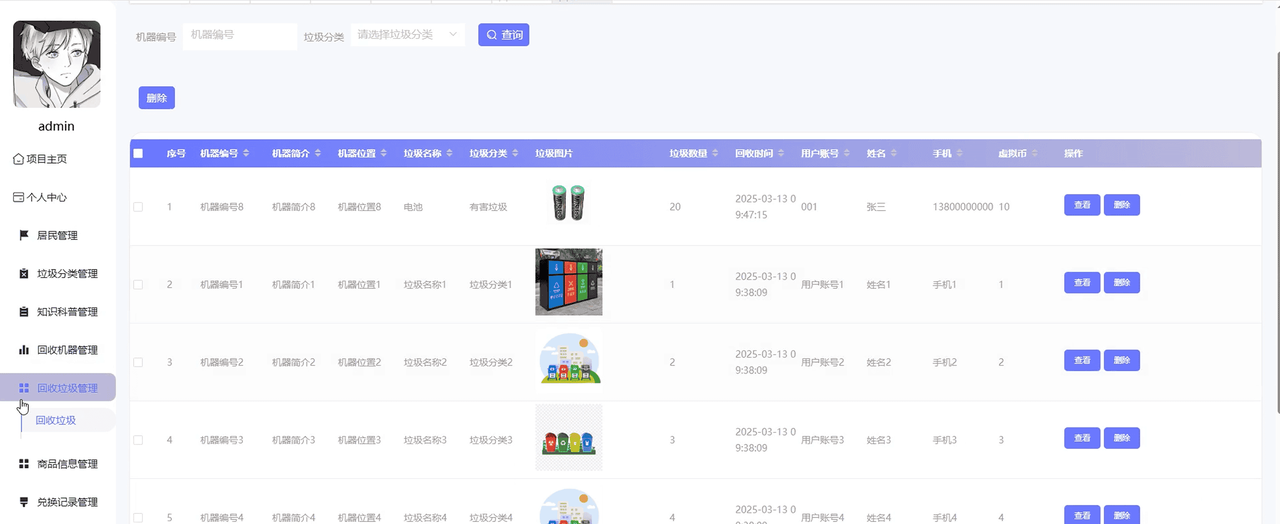Sort by 机器简介 column arrows
The image size is (1280, 524).
point(318,154)
